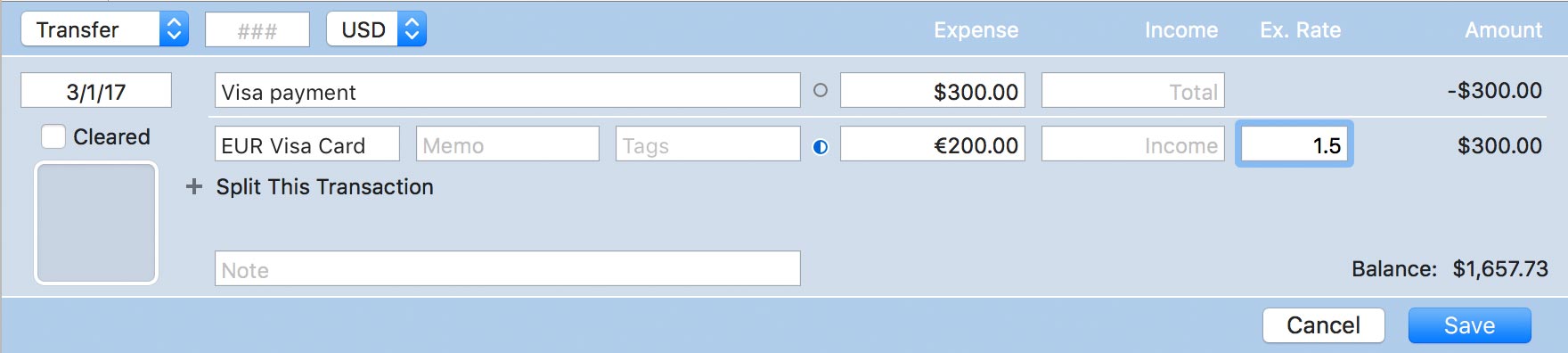
Task: Open the USD currency dropdown
Action: (x=376, y=29)
